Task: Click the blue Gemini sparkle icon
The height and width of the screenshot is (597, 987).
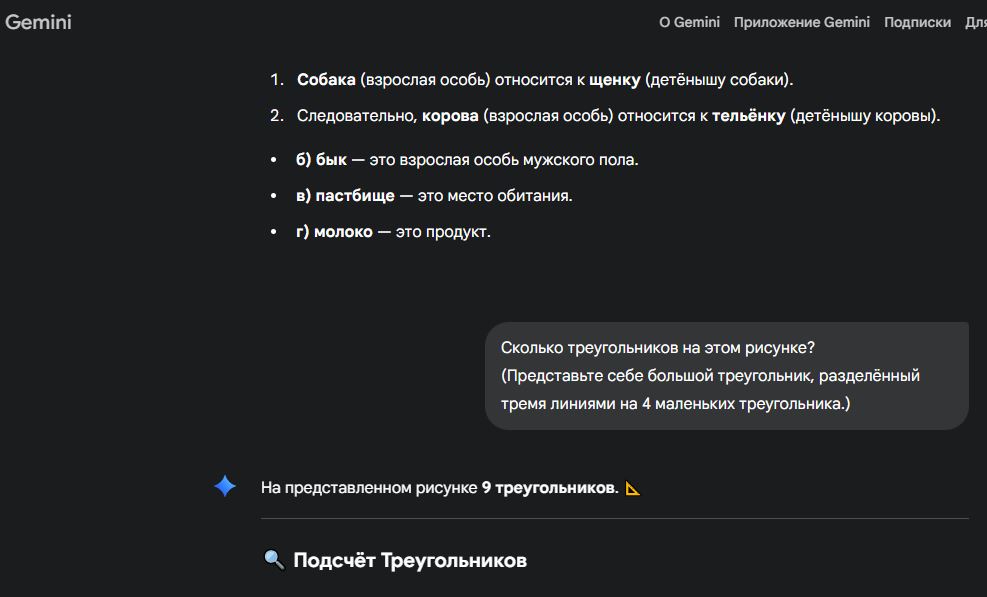Action: click(226, 487)
